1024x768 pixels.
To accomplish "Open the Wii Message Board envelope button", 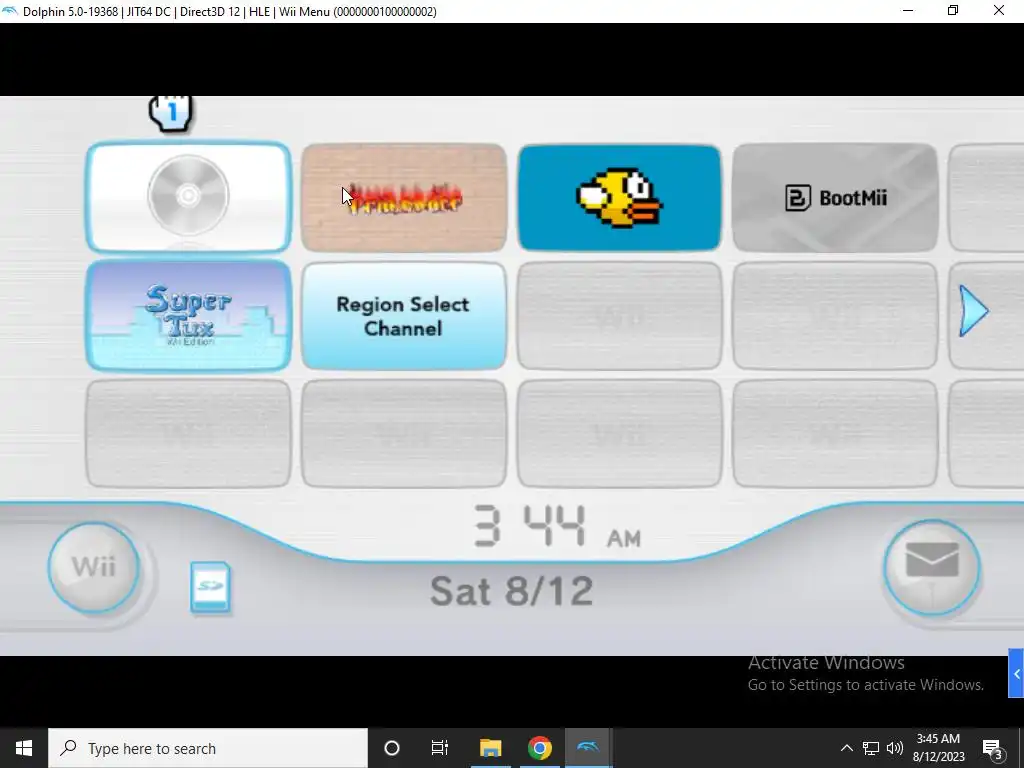I will (x=932, y=567).
